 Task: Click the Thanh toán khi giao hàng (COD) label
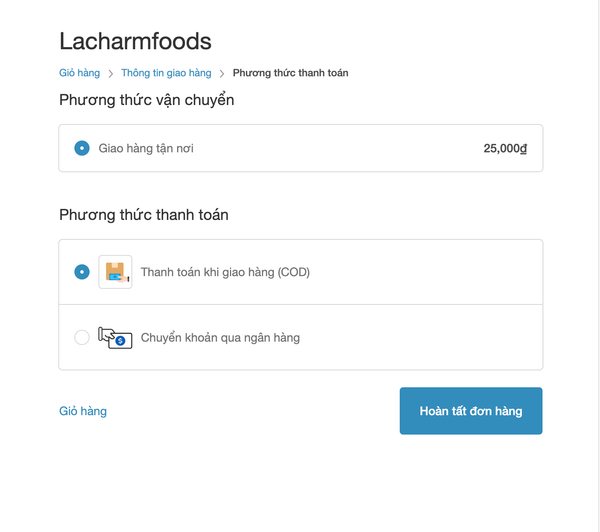[225, 272]
